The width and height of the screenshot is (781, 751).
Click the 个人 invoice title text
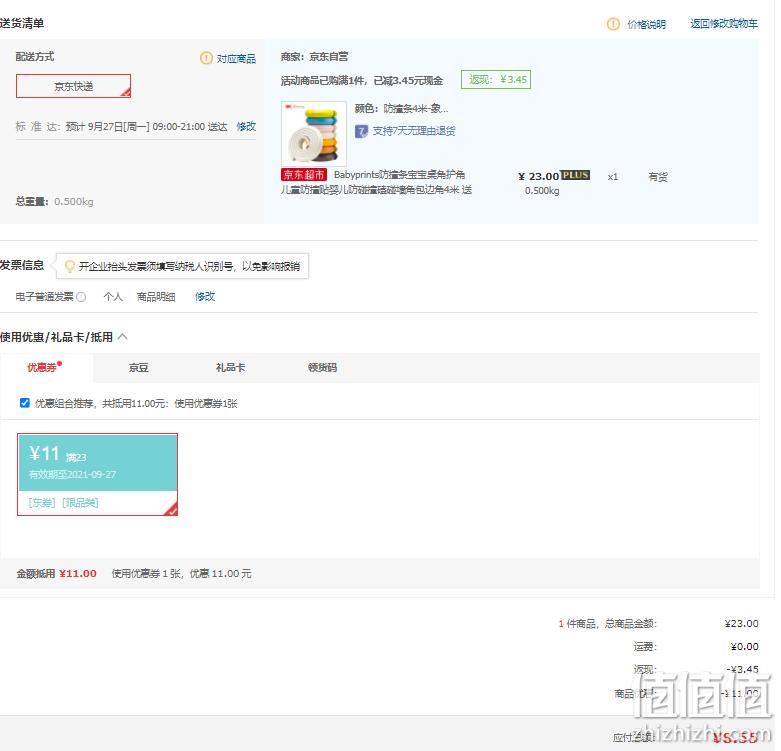[113, 297]
